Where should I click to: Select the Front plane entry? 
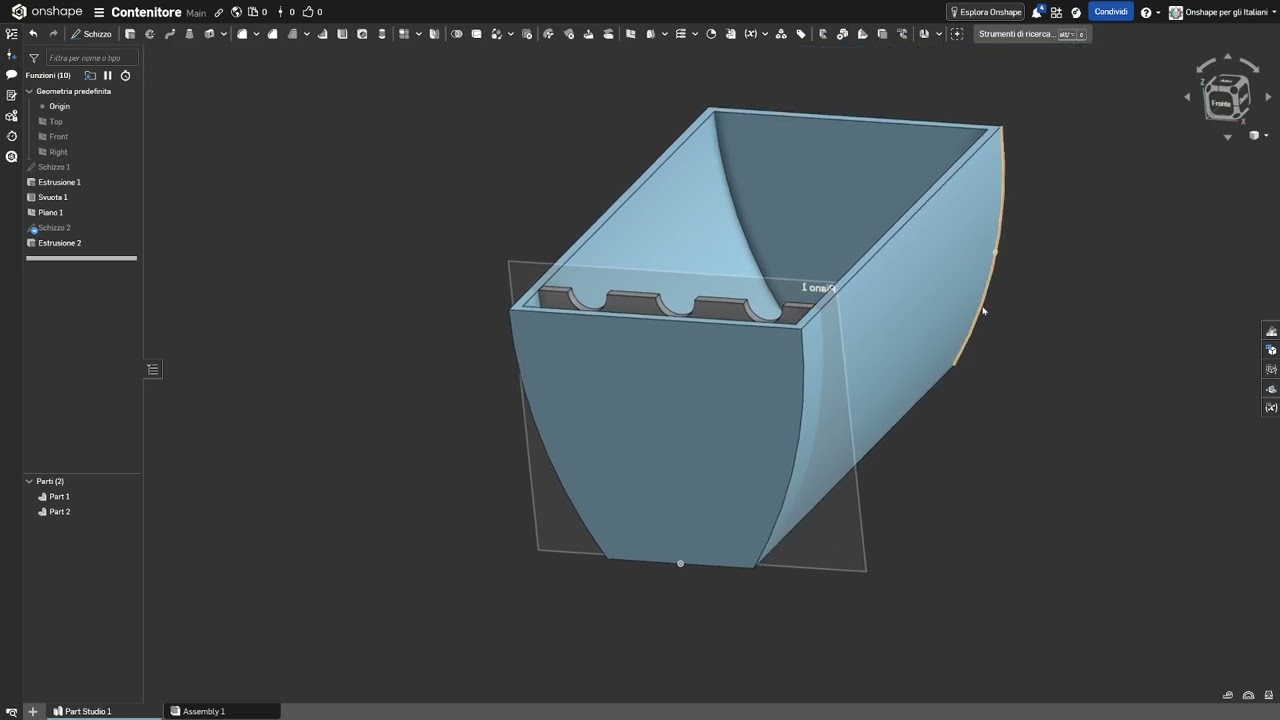coord(58,136)
